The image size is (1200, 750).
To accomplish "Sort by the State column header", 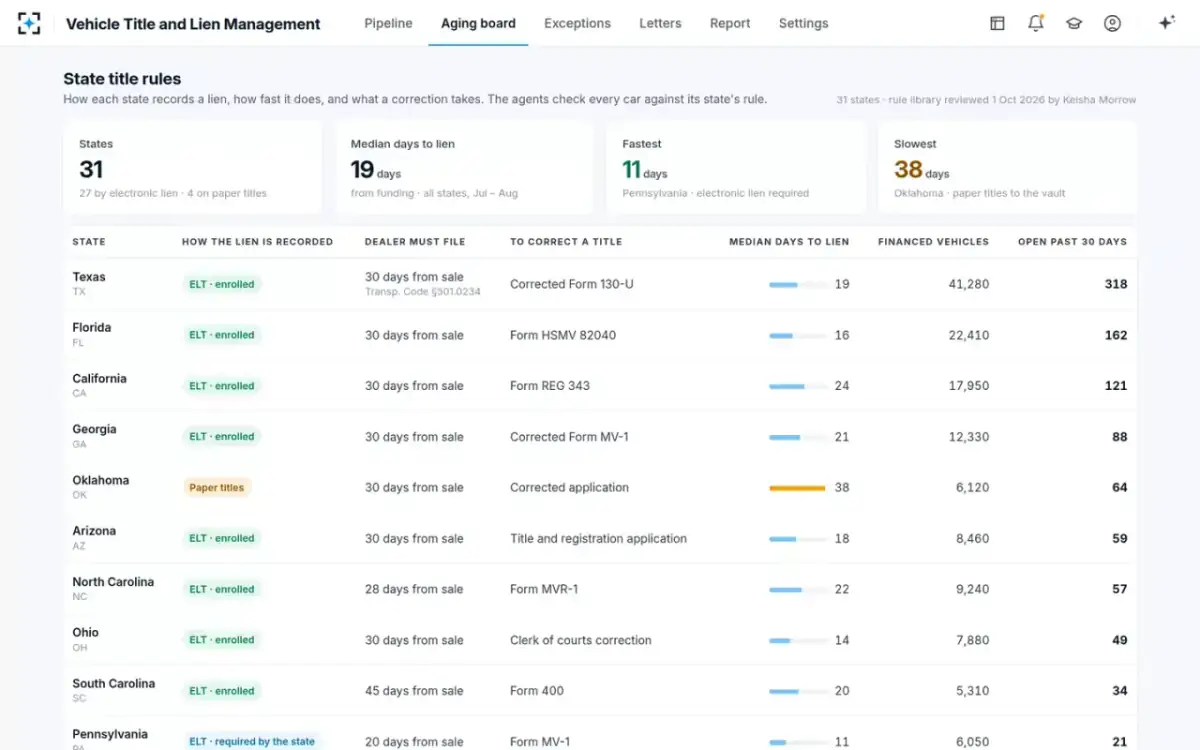I will (x=89, y=242).
